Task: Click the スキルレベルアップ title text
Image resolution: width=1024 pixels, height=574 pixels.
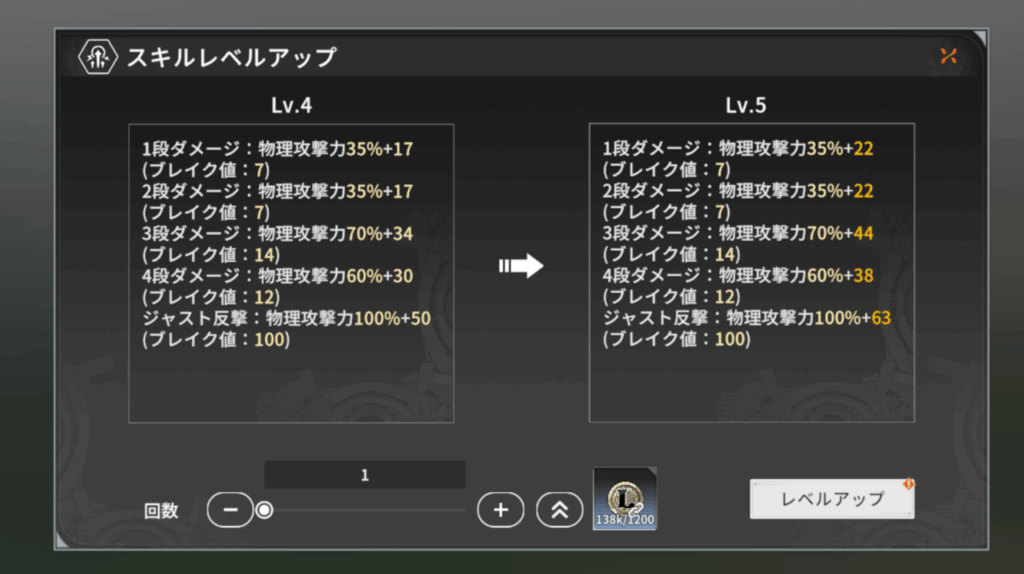Action: [231, 57]
